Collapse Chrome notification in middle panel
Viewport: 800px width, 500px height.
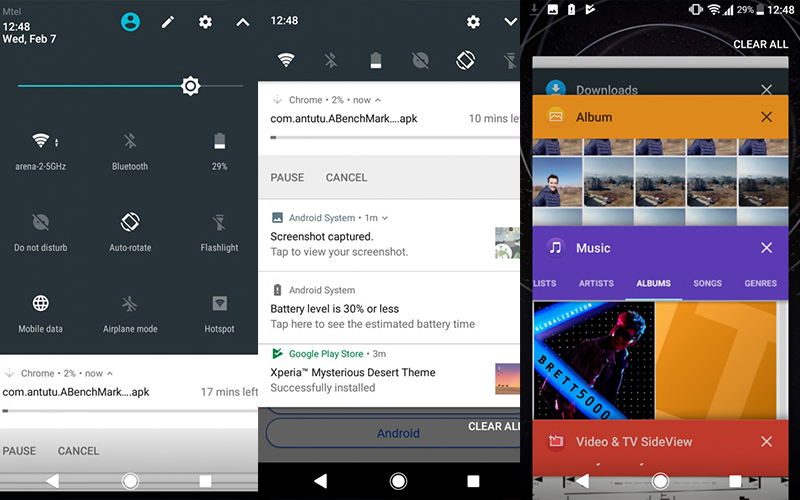(378, 100)
